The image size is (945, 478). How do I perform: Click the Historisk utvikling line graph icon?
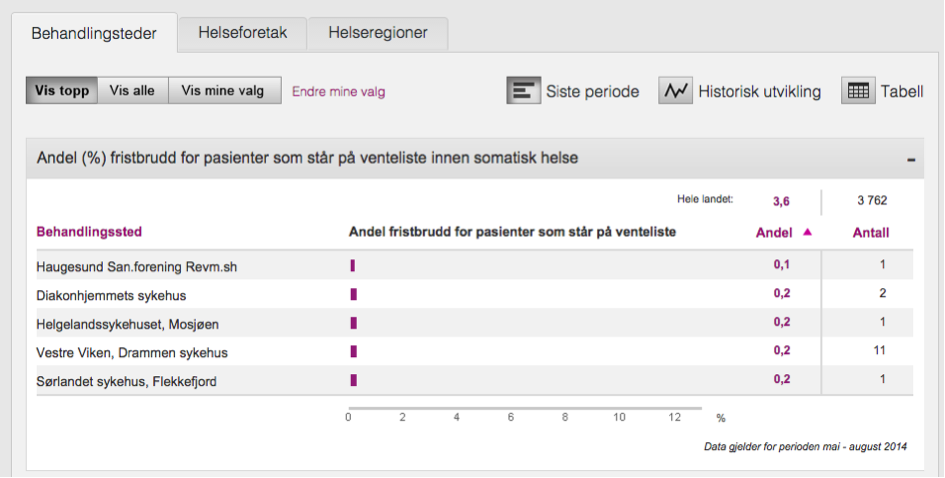[676, 91]
